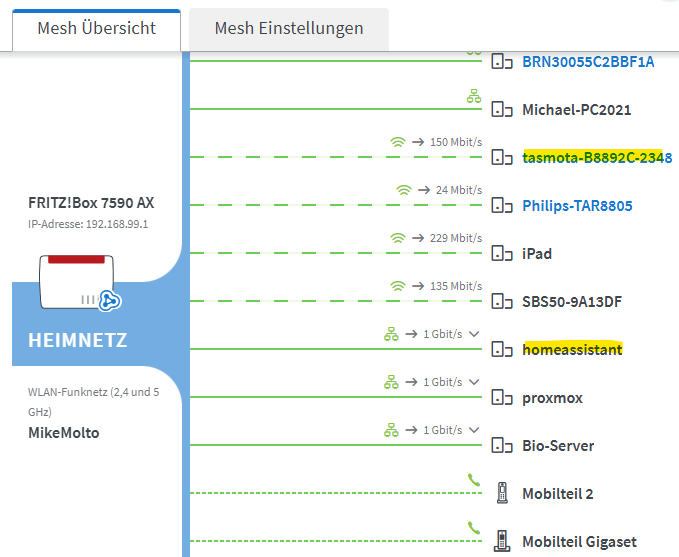The image size is (679, 557).
Task: Click the 229 Mbit/s speed value
Action: [456, 238]
